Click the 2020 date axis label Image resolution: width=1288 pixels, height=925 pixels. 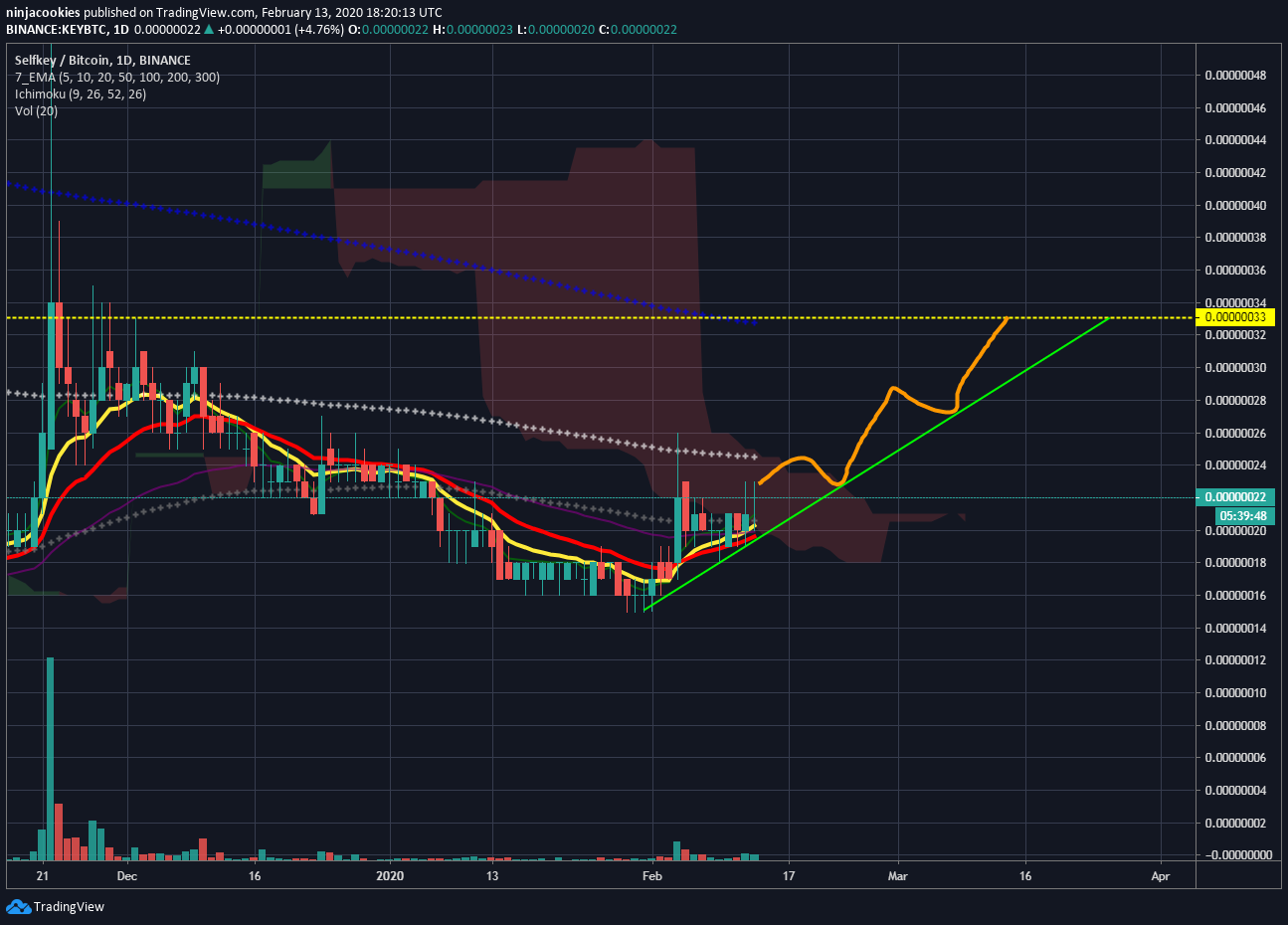click(391, 876)
